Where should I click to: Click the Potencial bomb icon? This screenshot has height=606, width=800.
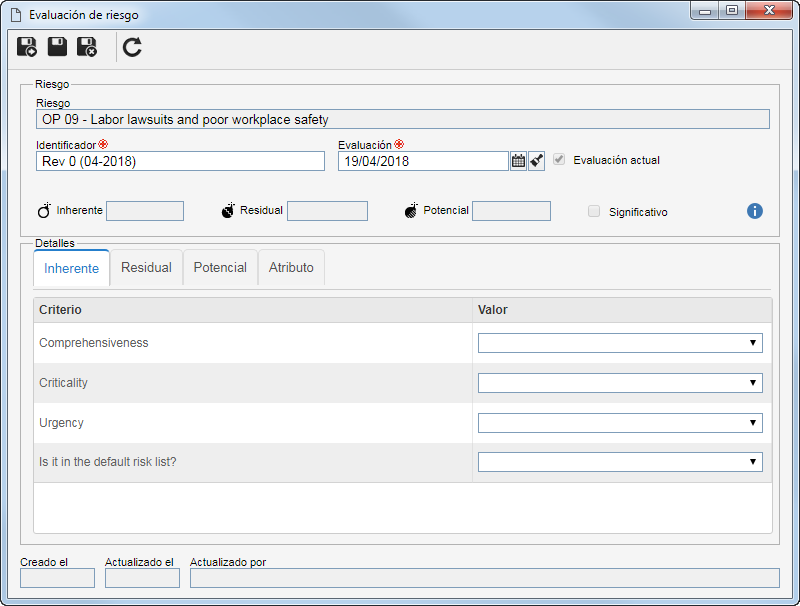click(x=411, y=210)
